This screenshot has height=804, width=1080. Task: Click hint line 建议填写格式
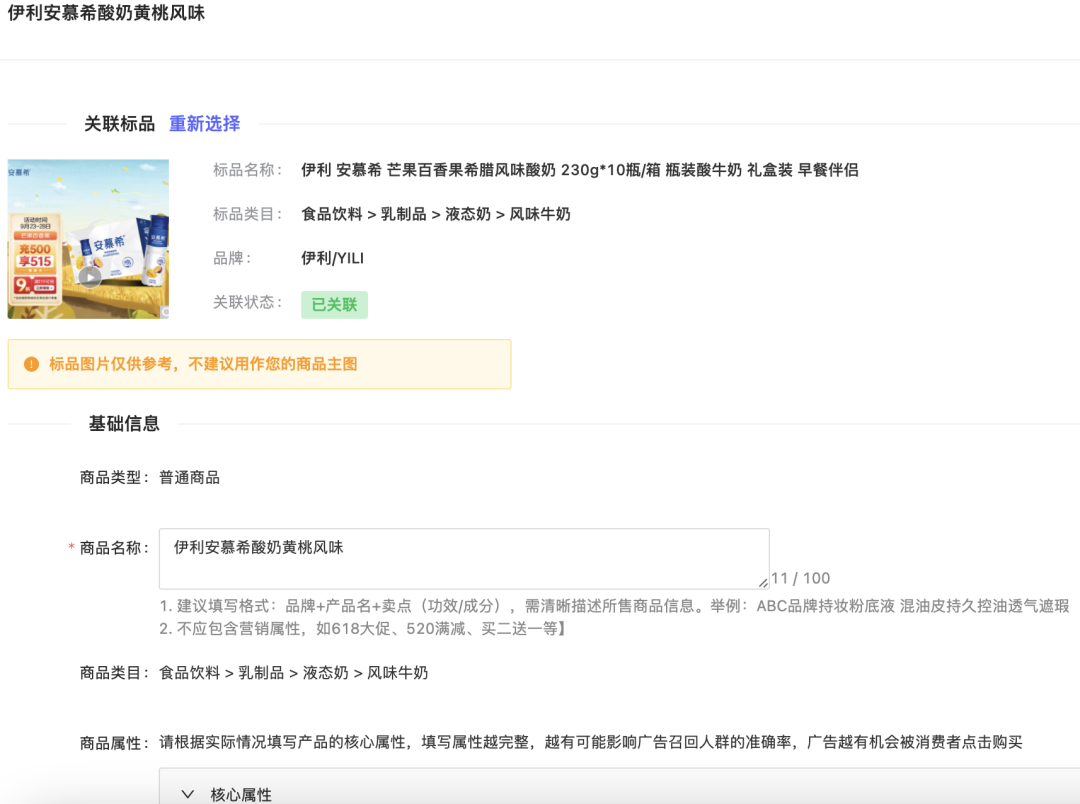614,606
